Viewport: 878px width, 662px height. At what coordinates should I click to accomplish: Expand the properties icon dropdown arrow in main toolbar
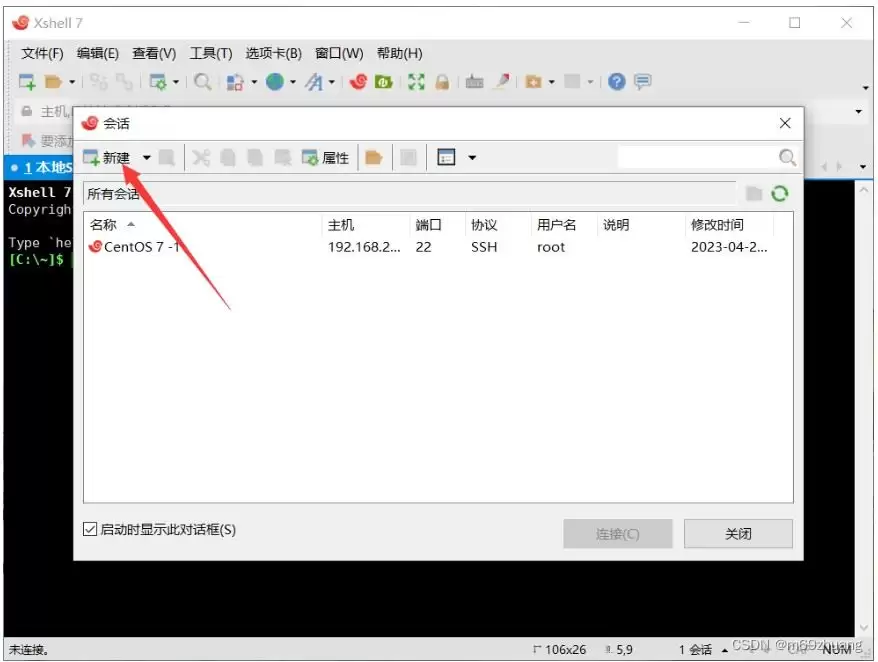coord(176,82)
